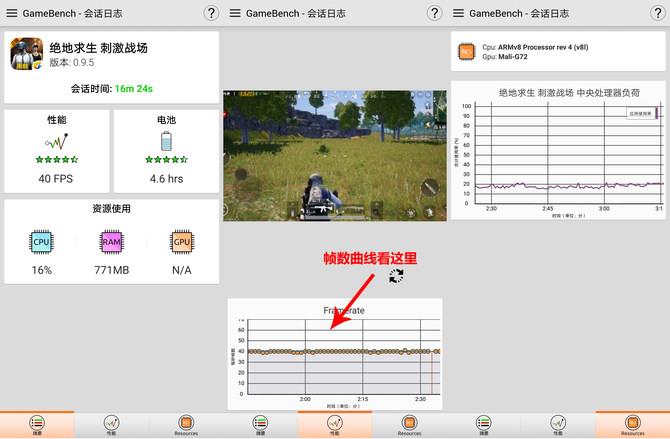Screen dimensions: 670x439
Task: Select Resources tab in right panel bottom bar
Action: tap(633, 425)
